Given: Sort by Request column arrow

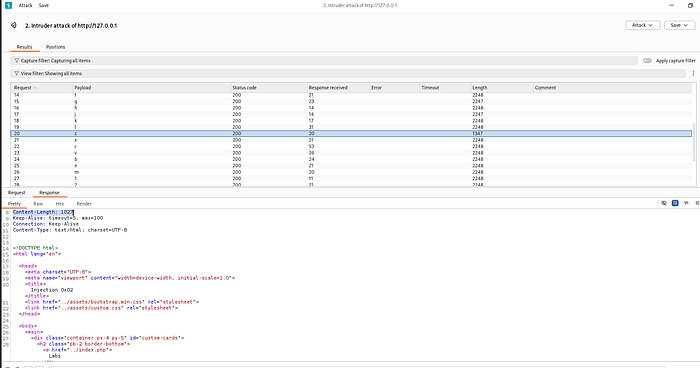Looking at the screenshot, I should click(x=36, y=88).
